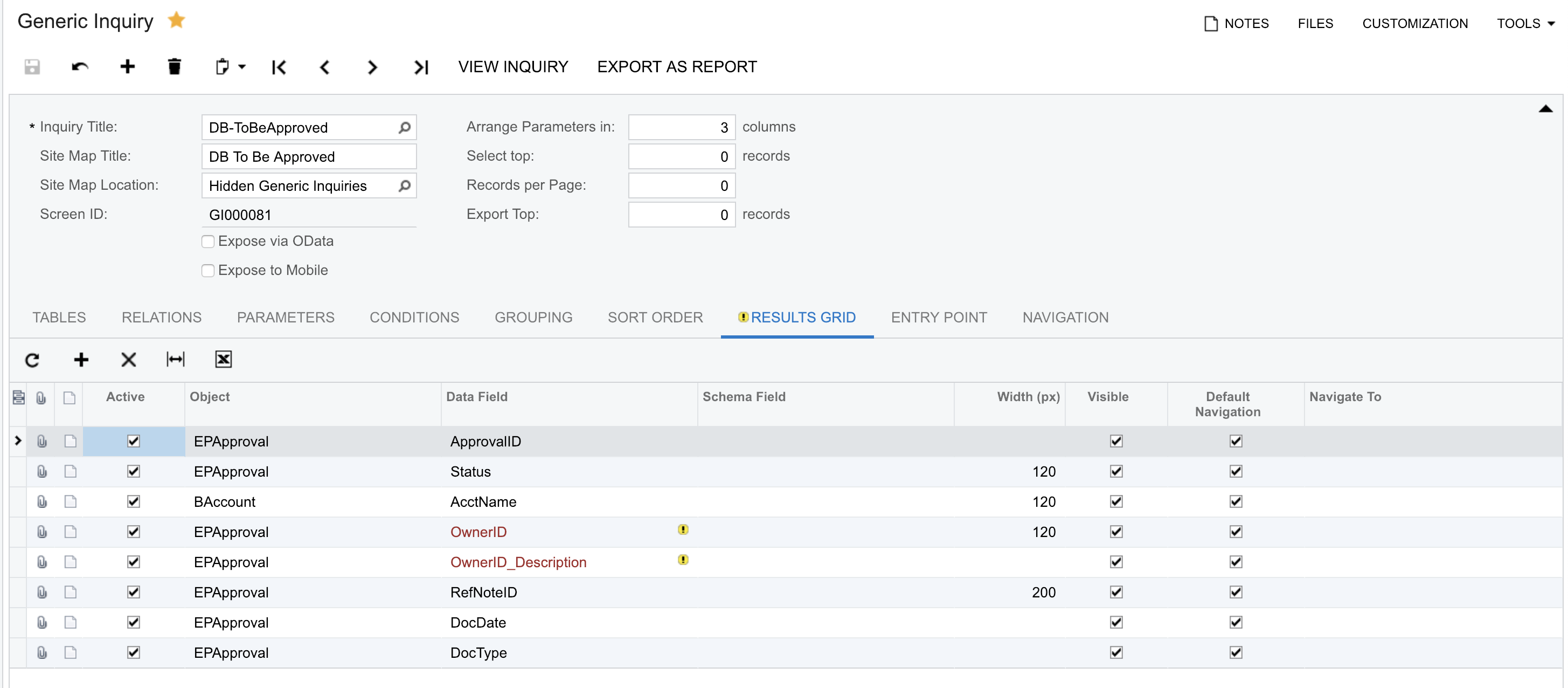Screen dimensions: 1568x688
Task: Click the Undo arrow icon
Action: click(80, 66)
